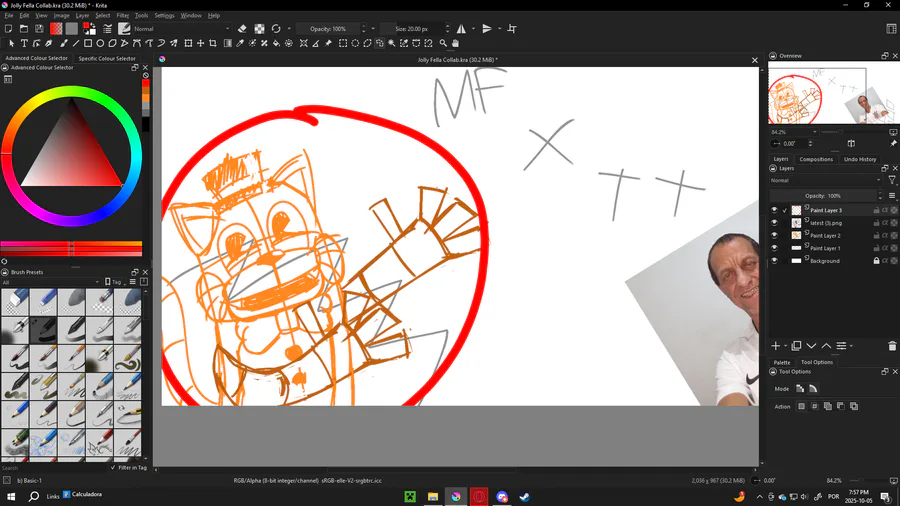Select the Fill bucket tool
Viewport: 900px width, 506px height.
(277, 43)
